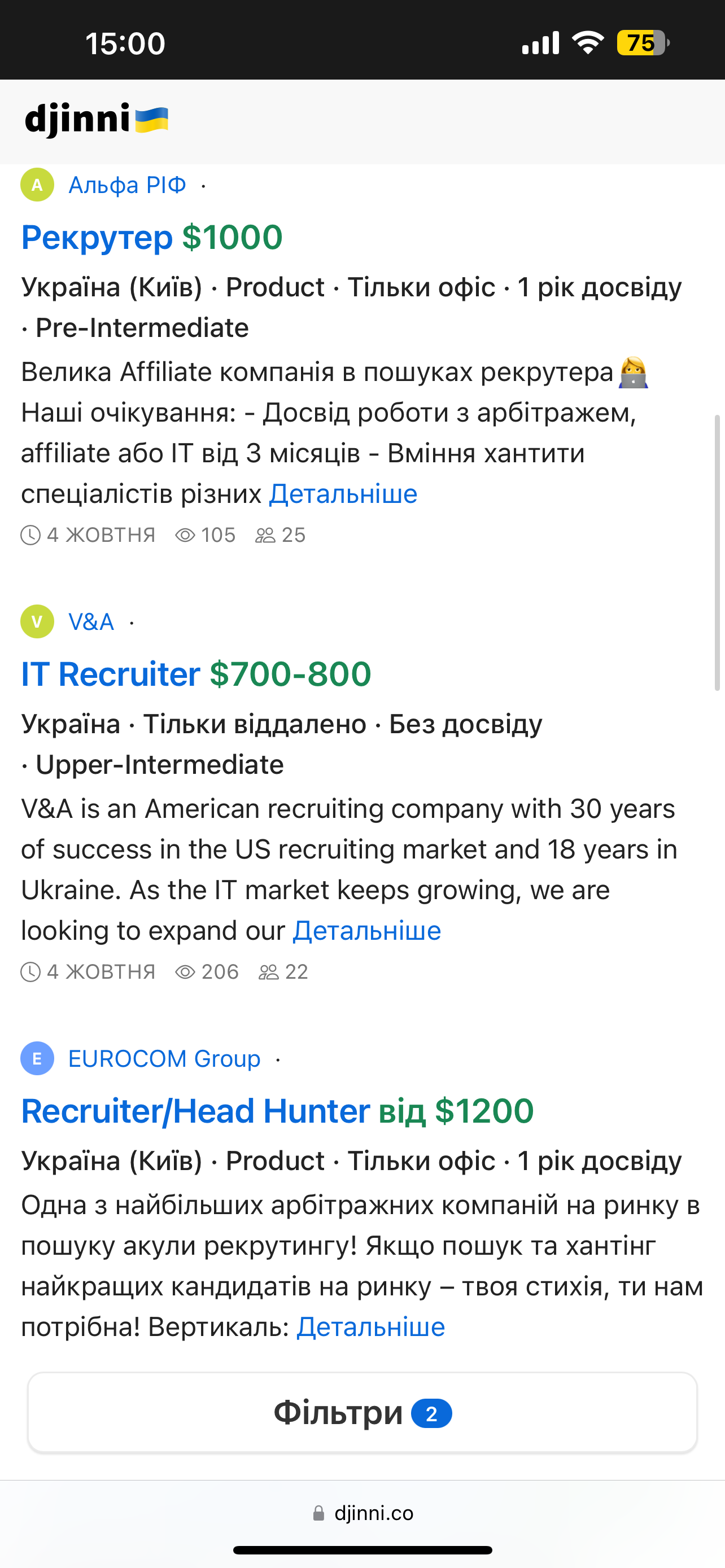Click the clock icon on V&A posting
725x1568 pixels.
[x=30, y=972]
